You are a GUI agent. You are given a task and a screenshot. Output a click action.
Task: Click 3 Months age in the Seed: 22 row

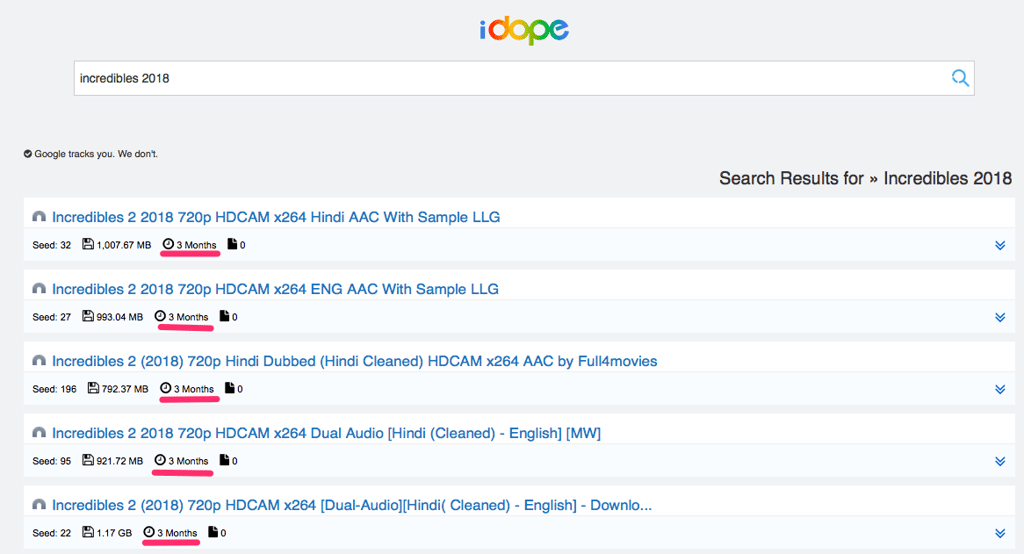[177, 533]
